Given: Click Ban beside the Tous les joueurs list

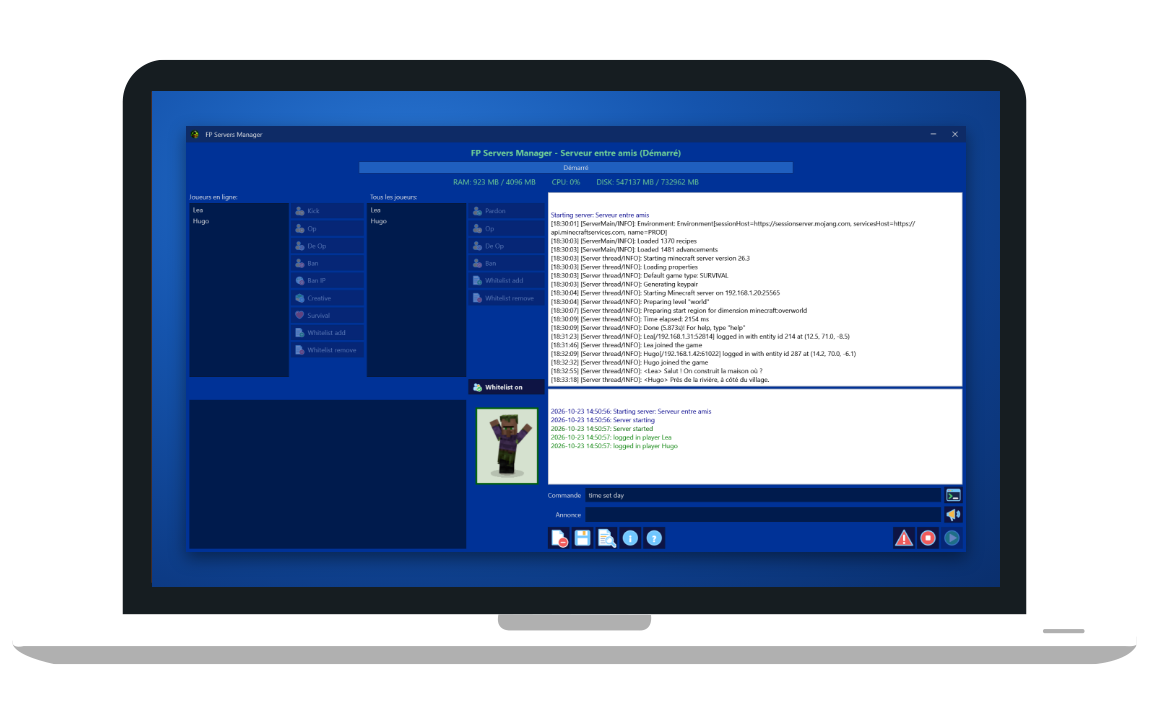Looking at the screenshot, I should click(x=506, y=263).
